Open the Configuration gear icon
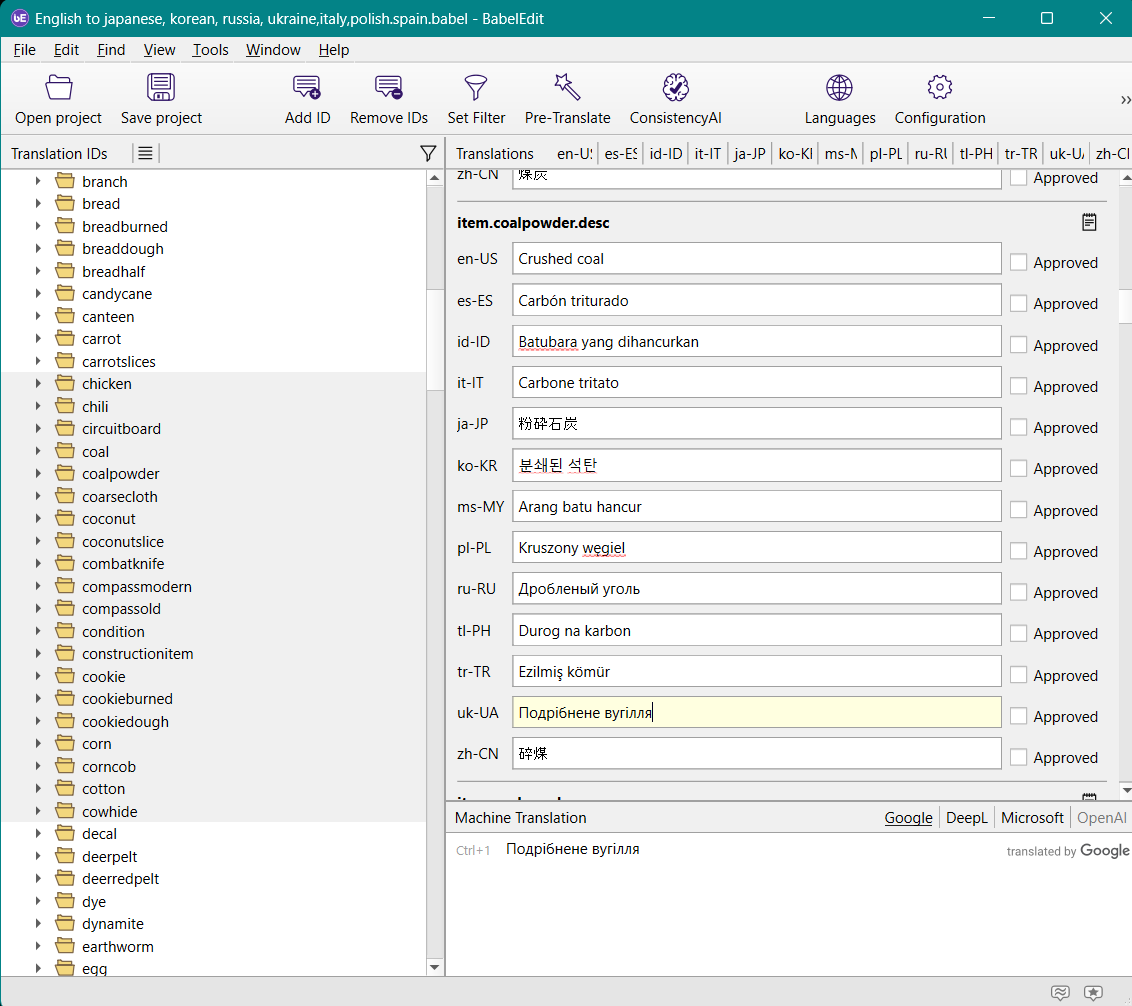Image resolution: width=1132 pixels, height=1006 pixels. (x=939, y=88)
